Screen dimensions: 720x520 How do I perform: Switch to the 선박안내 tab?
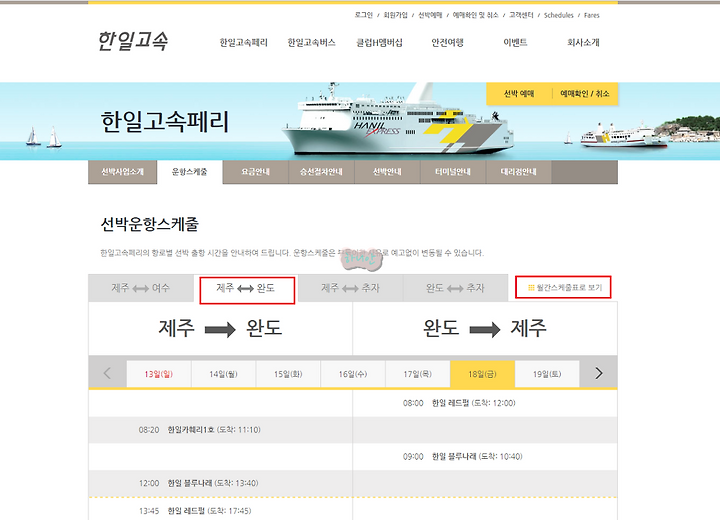click(x=387, y=172)
